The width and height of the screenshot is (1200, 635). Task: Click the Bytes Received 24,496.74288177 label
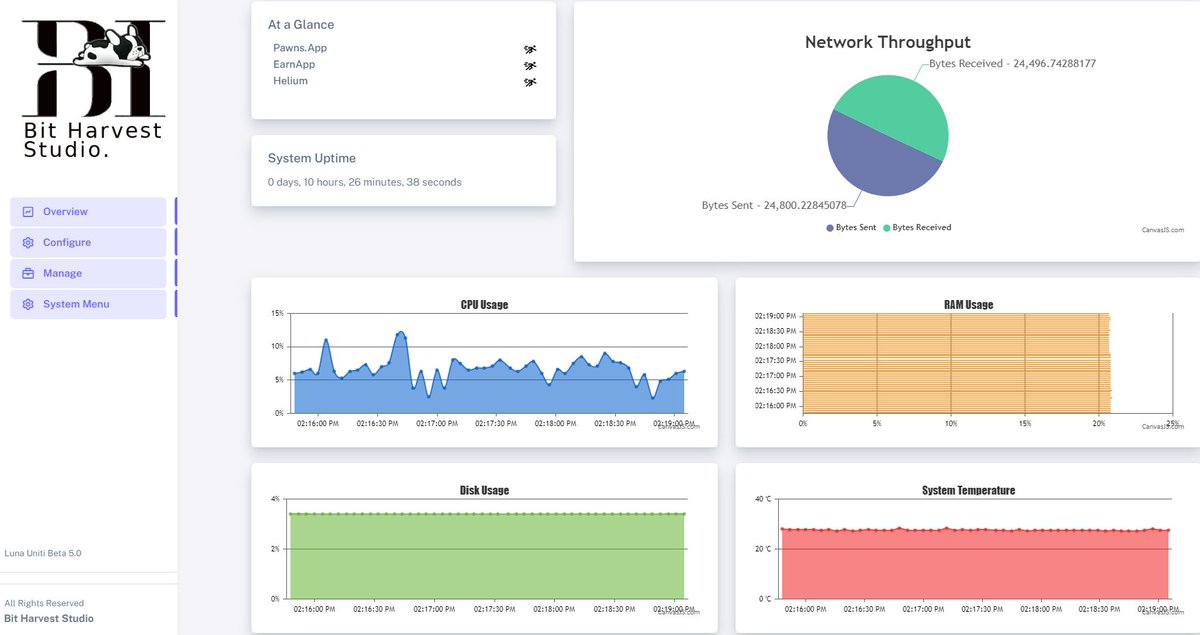pyautogui.click(x=1013, y=64)
